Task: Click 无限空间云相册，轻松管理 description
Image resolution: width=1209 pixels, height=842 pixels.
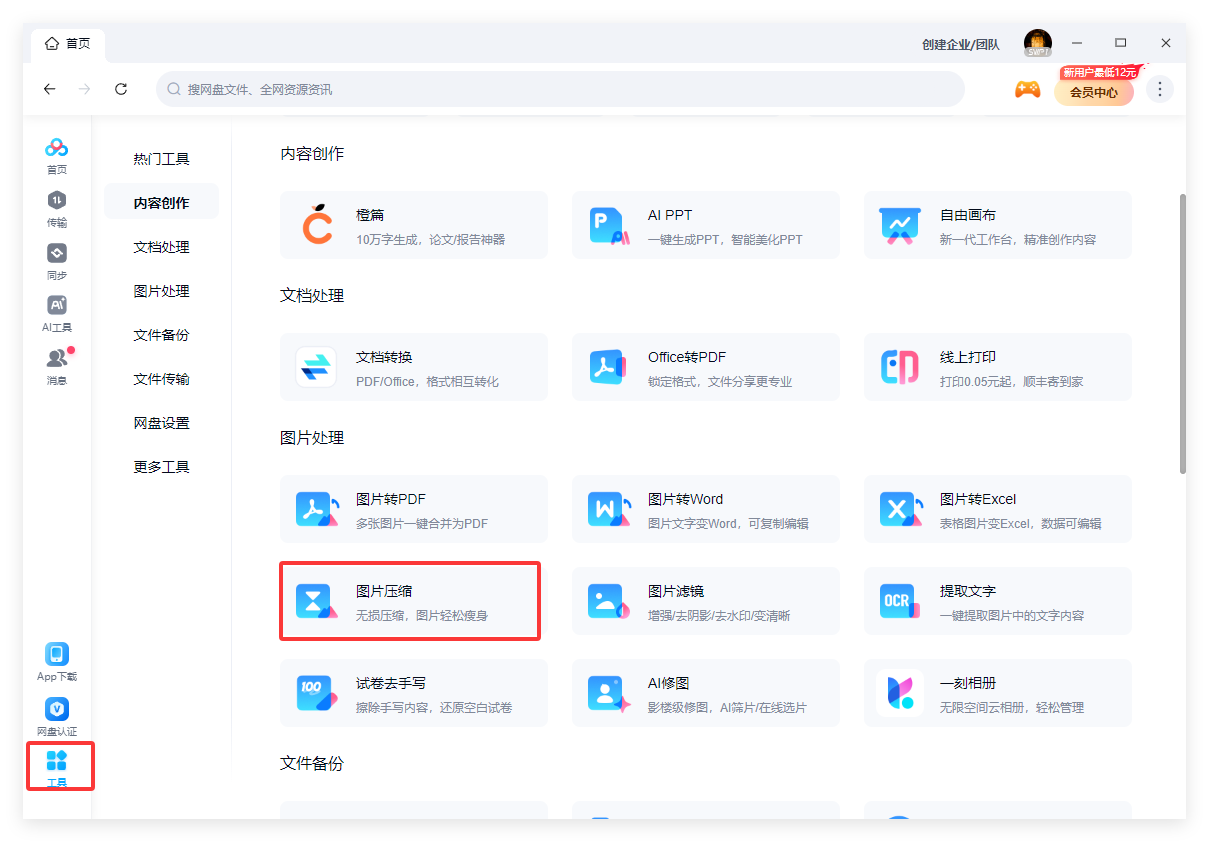Action: 1012,708
